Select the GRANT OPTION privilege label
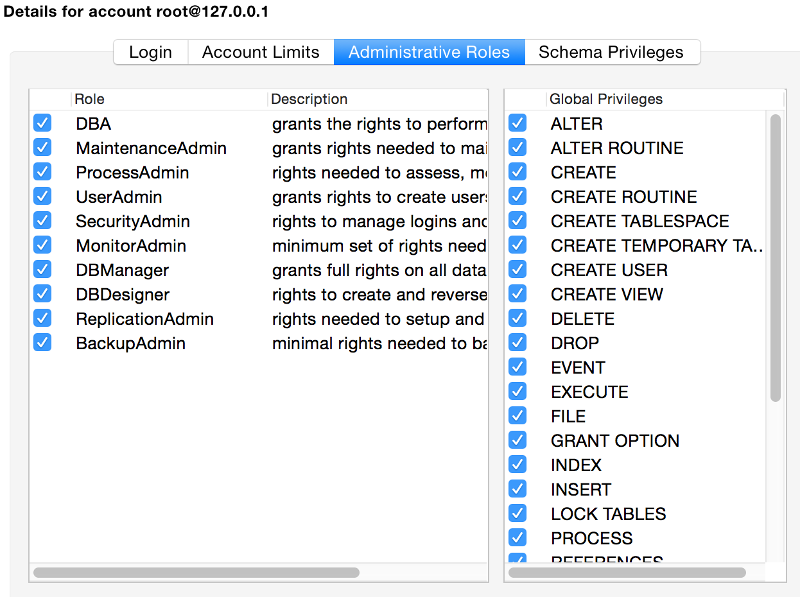This screenshot has height=597, width=800. [x=615, y=441]
